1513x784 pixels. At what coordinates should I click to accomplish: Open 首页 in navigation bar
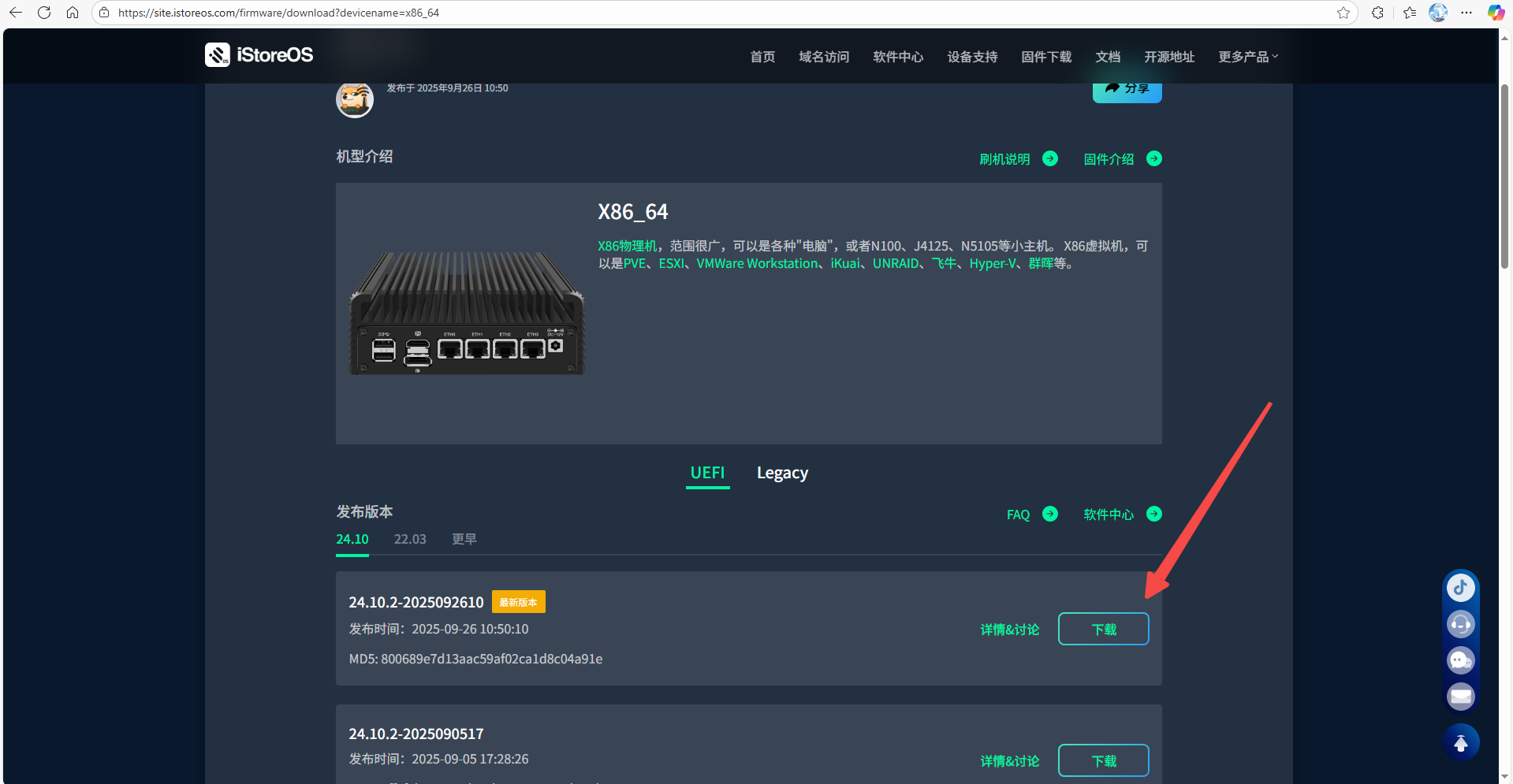(x=762, y=57)
